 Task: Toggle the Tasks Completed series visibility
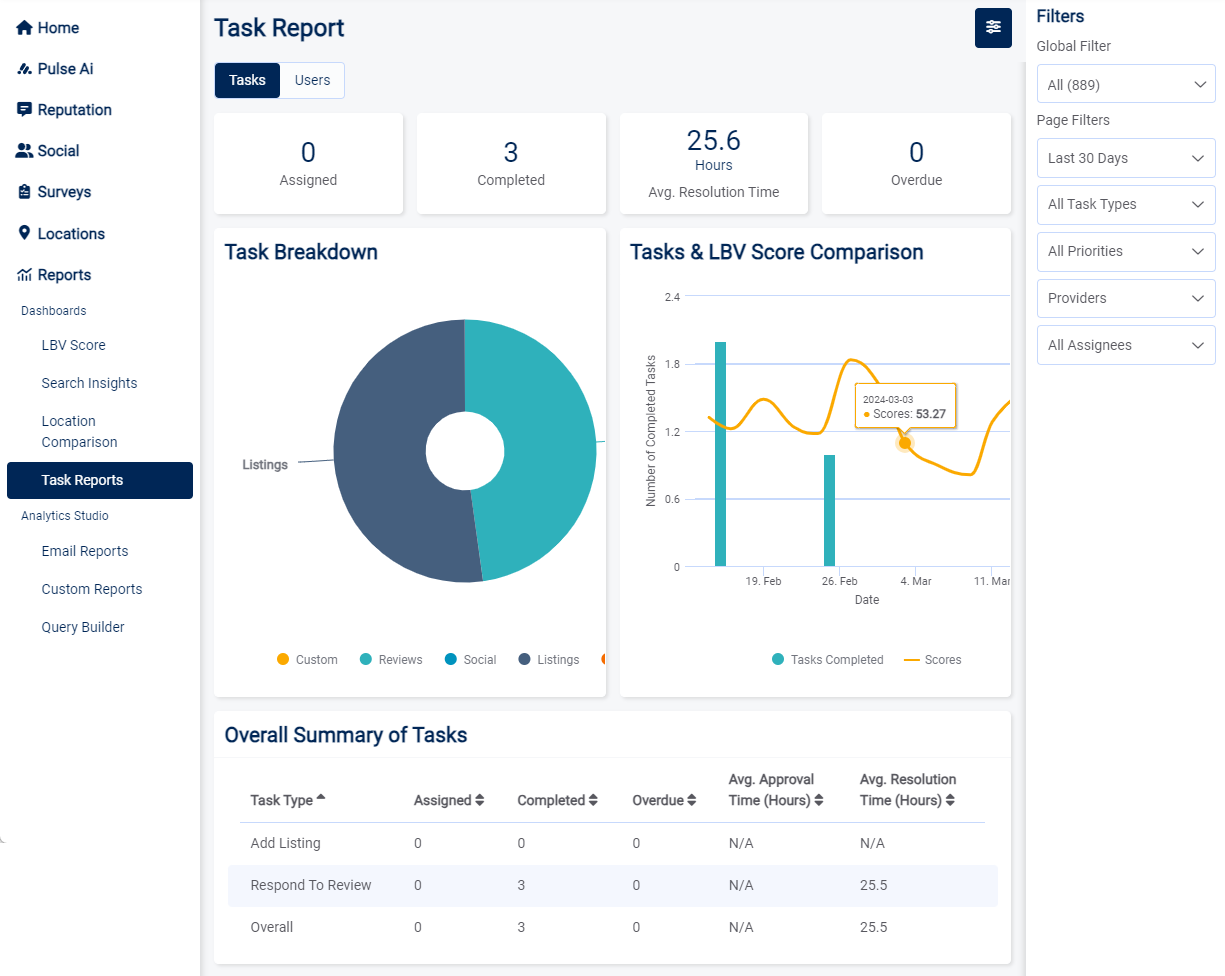[x=827, y=659]
